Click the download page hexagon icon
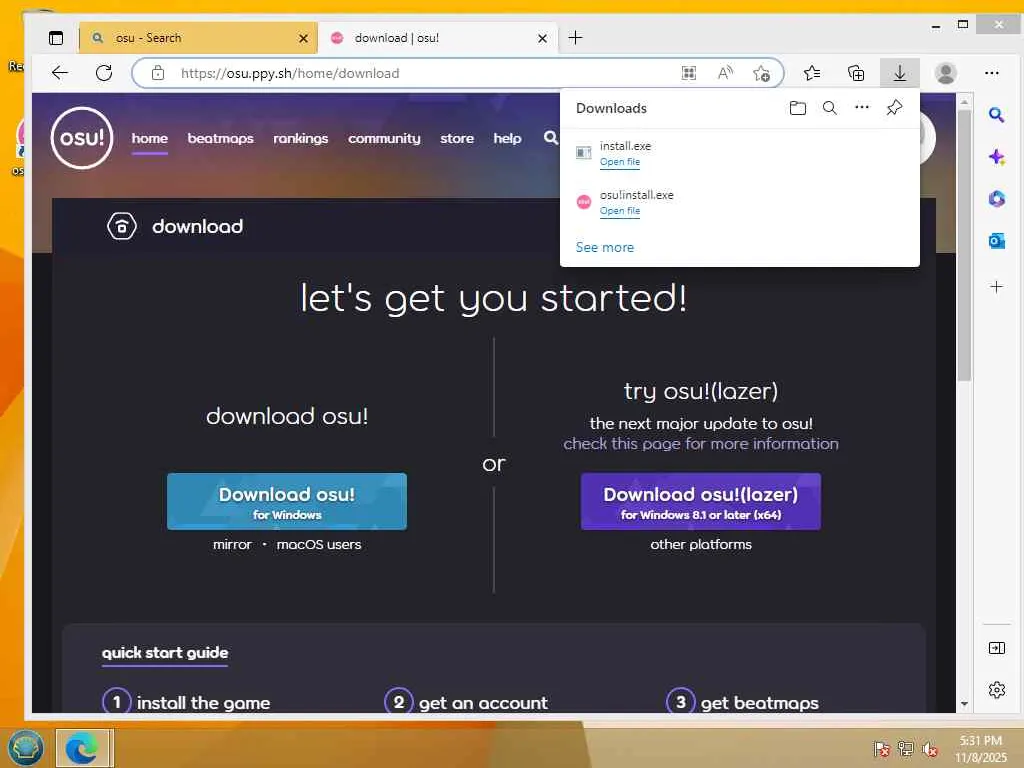 [x=121, y=227]
